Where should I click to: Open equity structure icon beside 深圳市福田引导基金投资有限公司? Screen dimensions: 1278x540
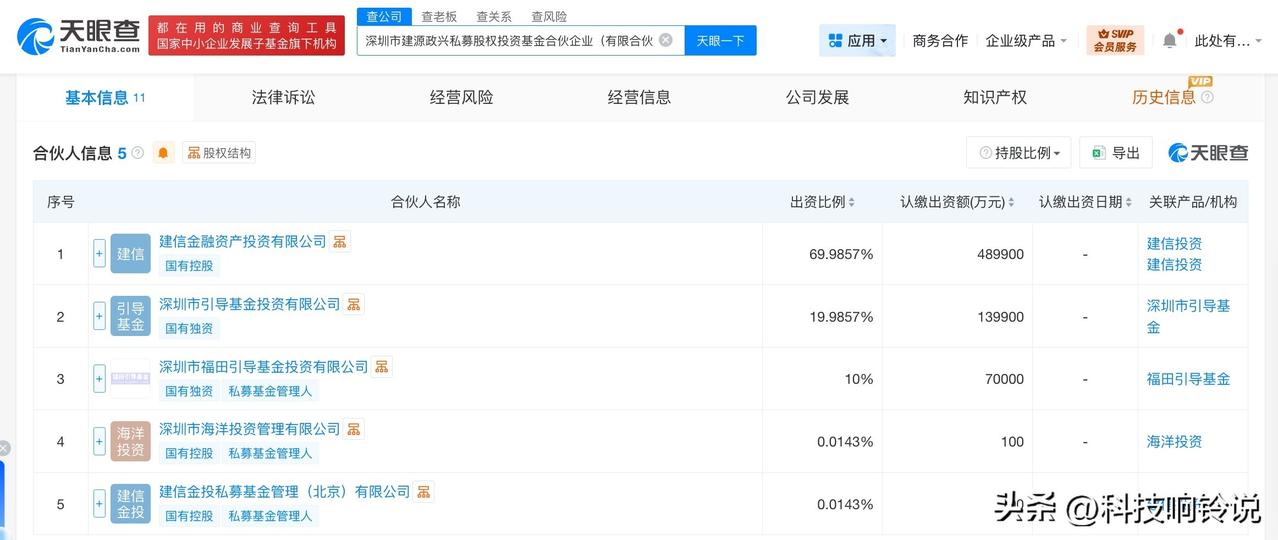382,367
